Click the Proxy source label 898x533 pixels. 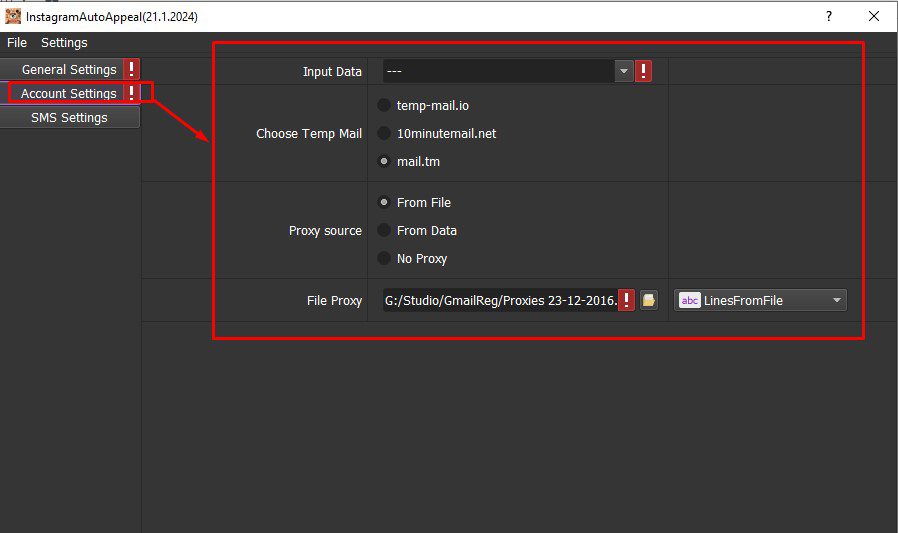(x=325, y=230)
